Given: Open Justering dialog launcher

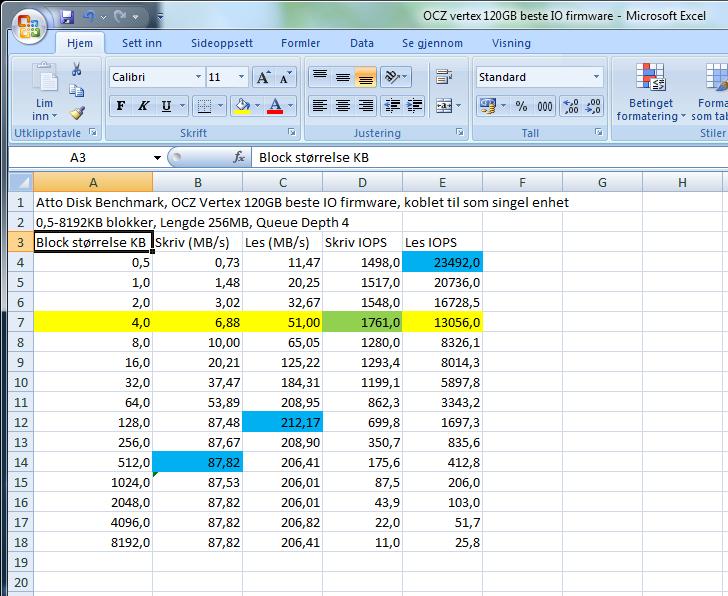Looking at the screenshot, I should [x=460, y=132].
